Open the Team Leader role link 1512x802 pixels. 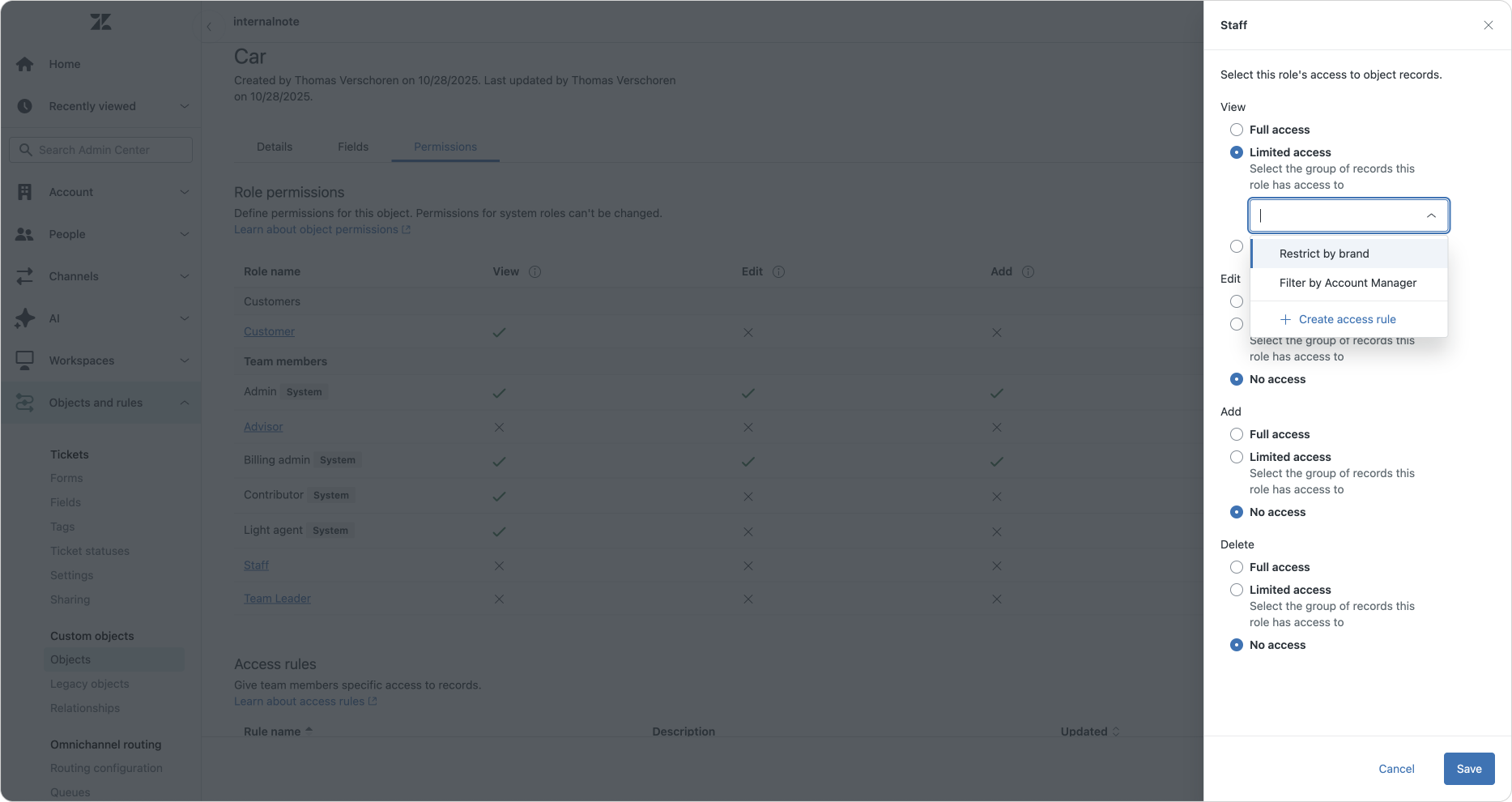click(277, 599)
